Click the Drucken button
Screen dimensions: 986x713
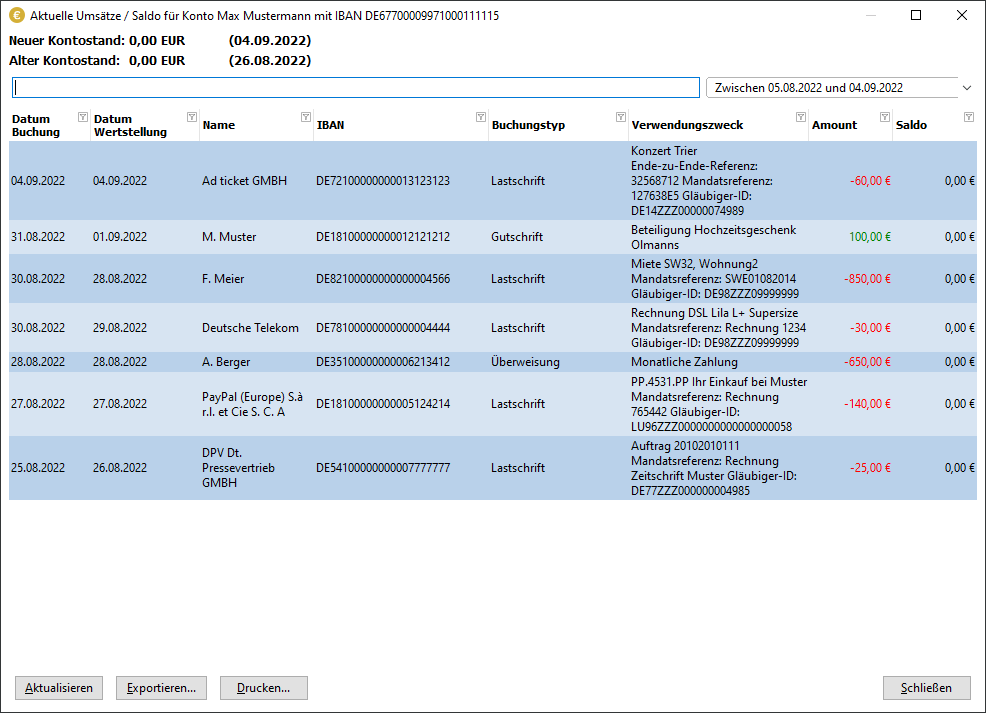(263, 688)
